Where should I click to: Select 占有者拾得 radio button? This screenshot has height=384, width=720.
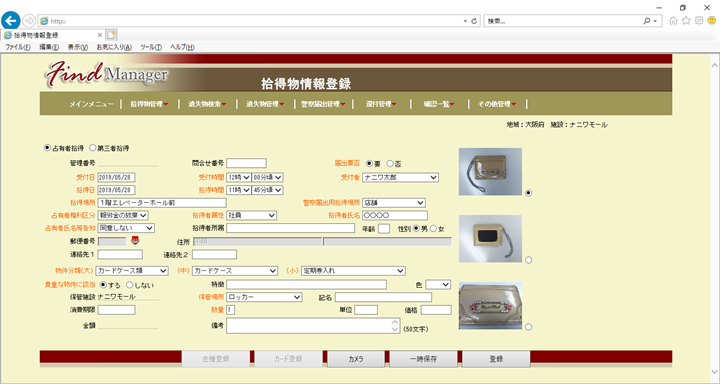(x=46, y=148)
